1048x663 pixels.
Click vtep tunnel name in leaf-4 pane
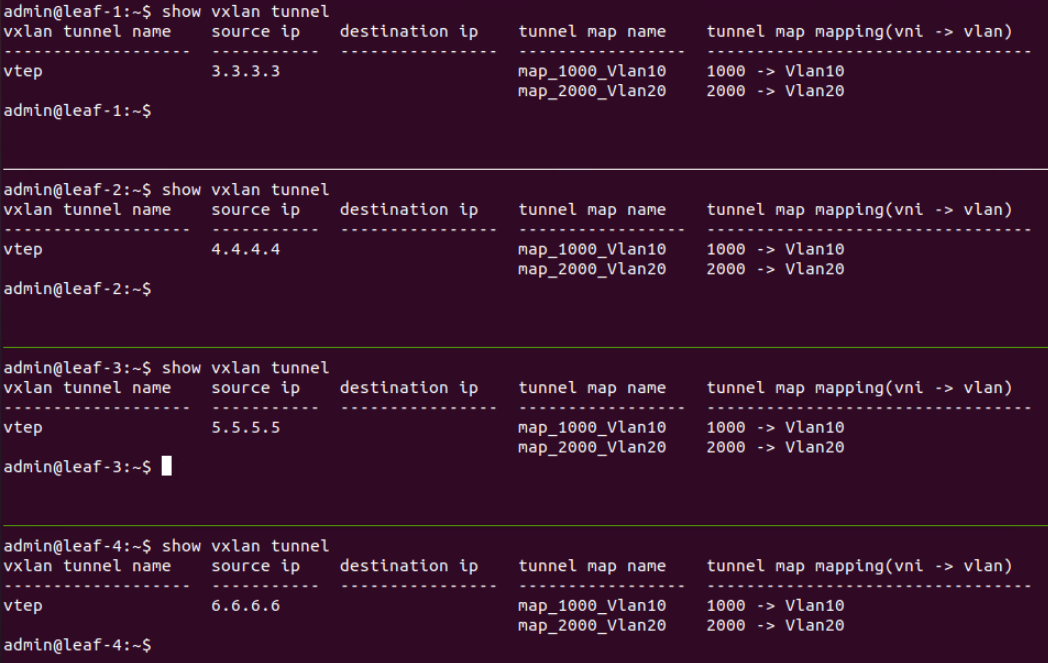pos(23,606)
